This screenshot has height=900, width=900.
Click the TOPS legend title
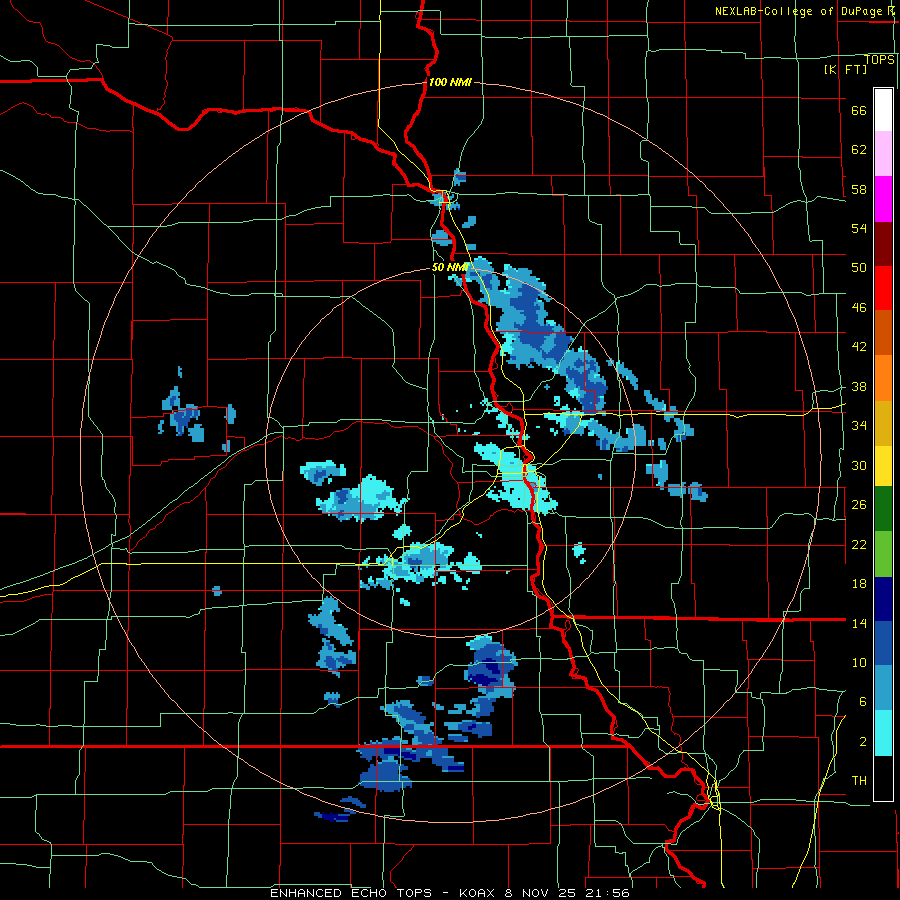879,60
